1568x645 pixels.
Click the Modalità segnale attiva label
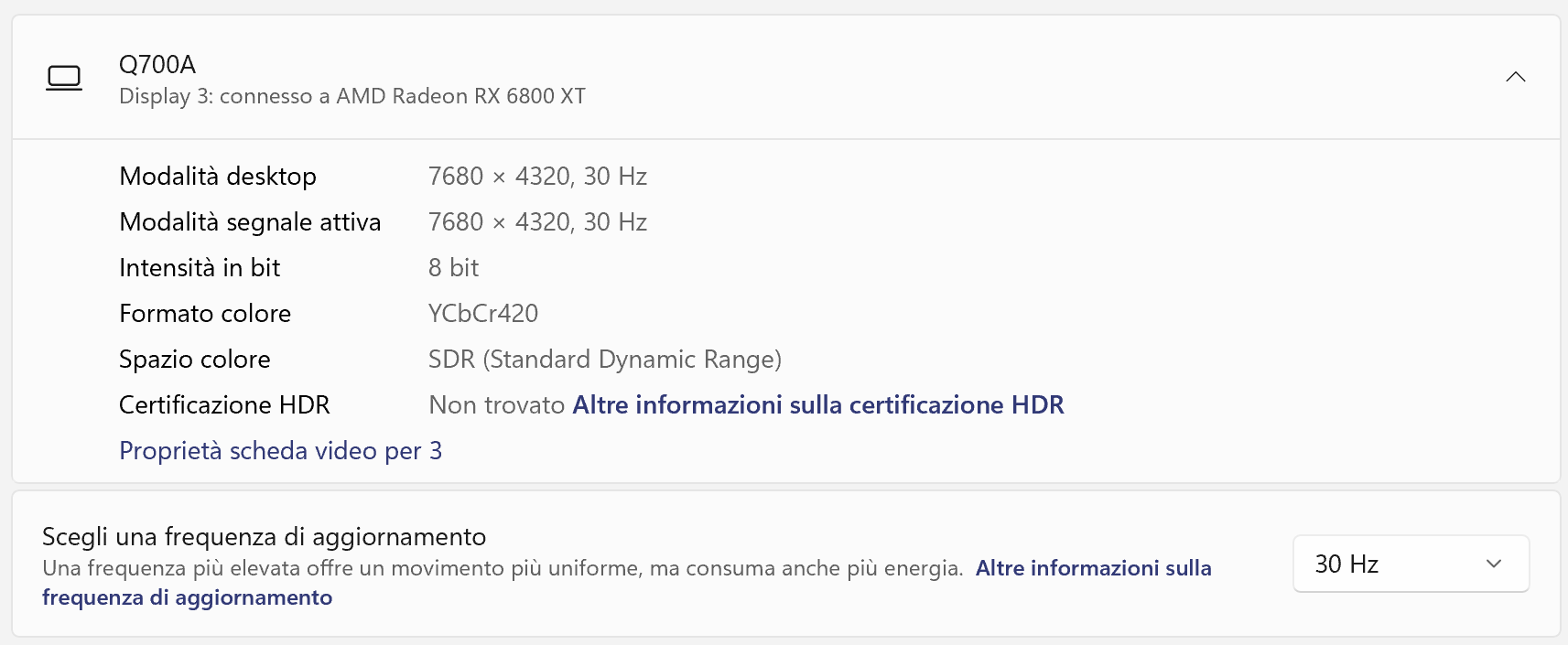click(x=250, y=221)
